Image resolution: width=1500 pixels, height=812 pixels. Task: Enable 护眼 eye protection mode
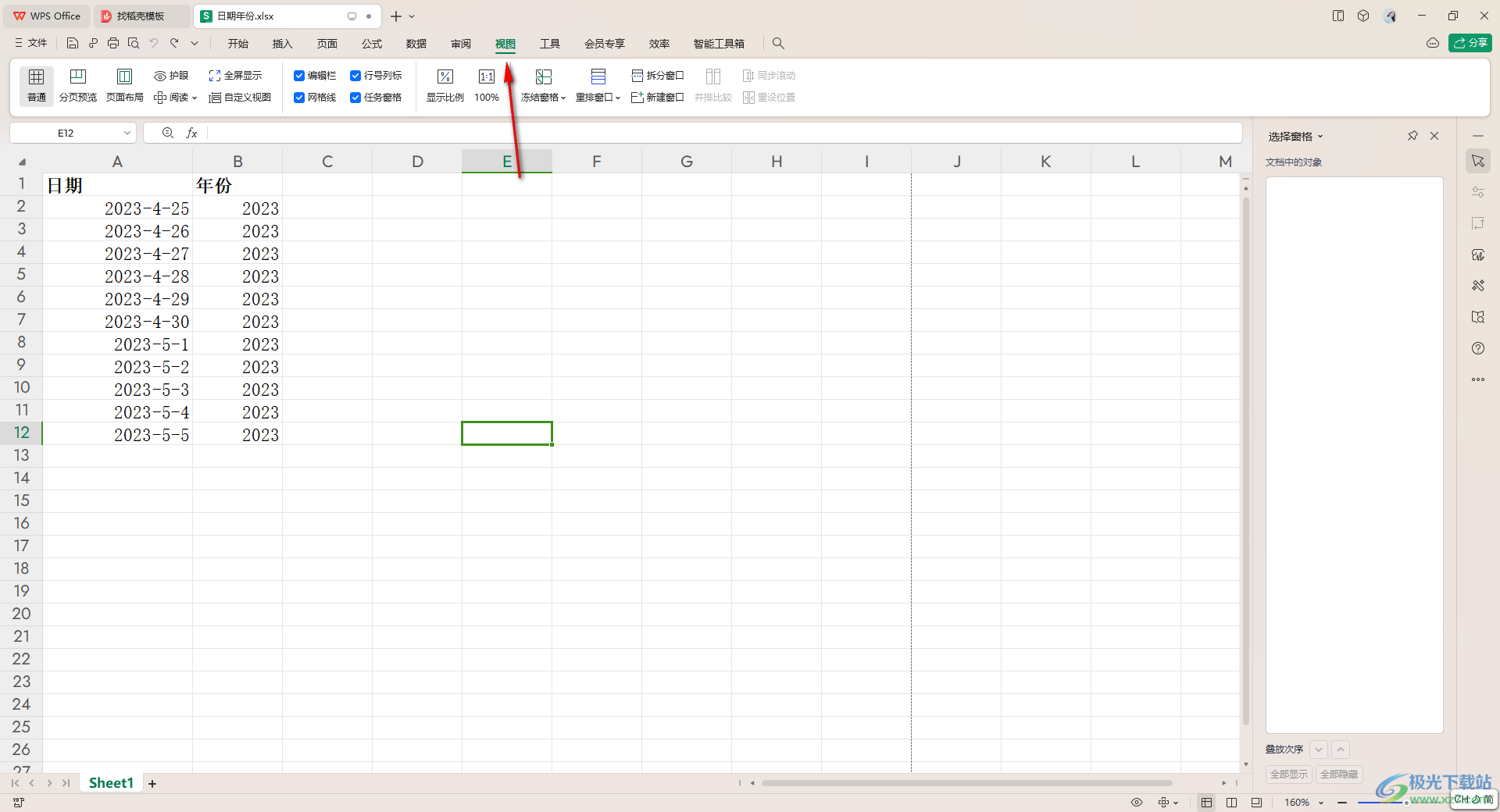click(171, 76)
